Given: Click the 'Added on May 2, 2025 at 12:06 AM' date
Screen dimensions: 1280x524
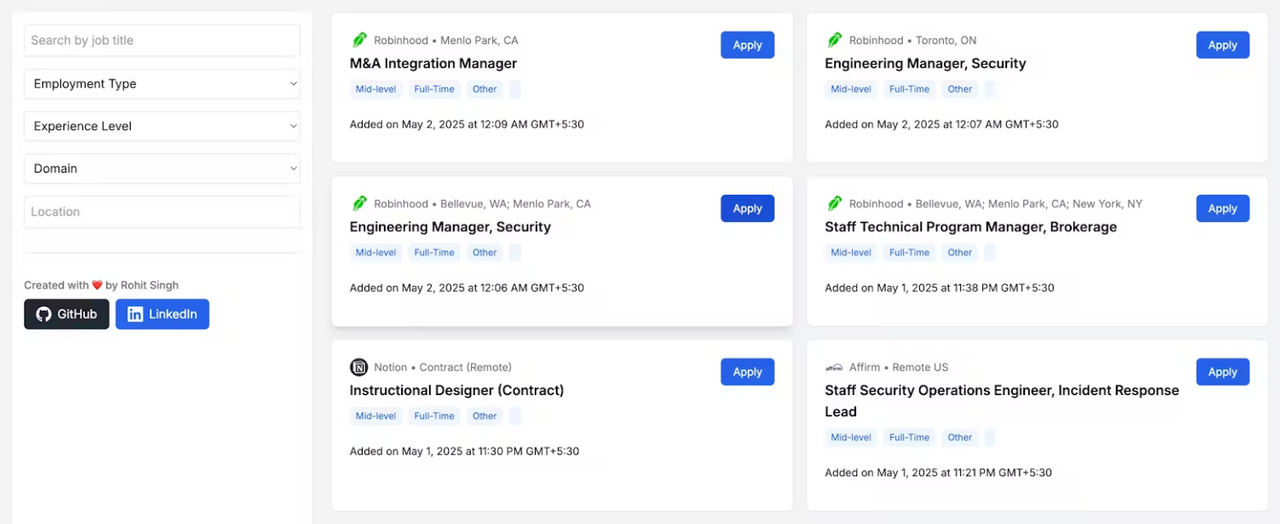Looking at the screenshot, I should coord(467,288).
